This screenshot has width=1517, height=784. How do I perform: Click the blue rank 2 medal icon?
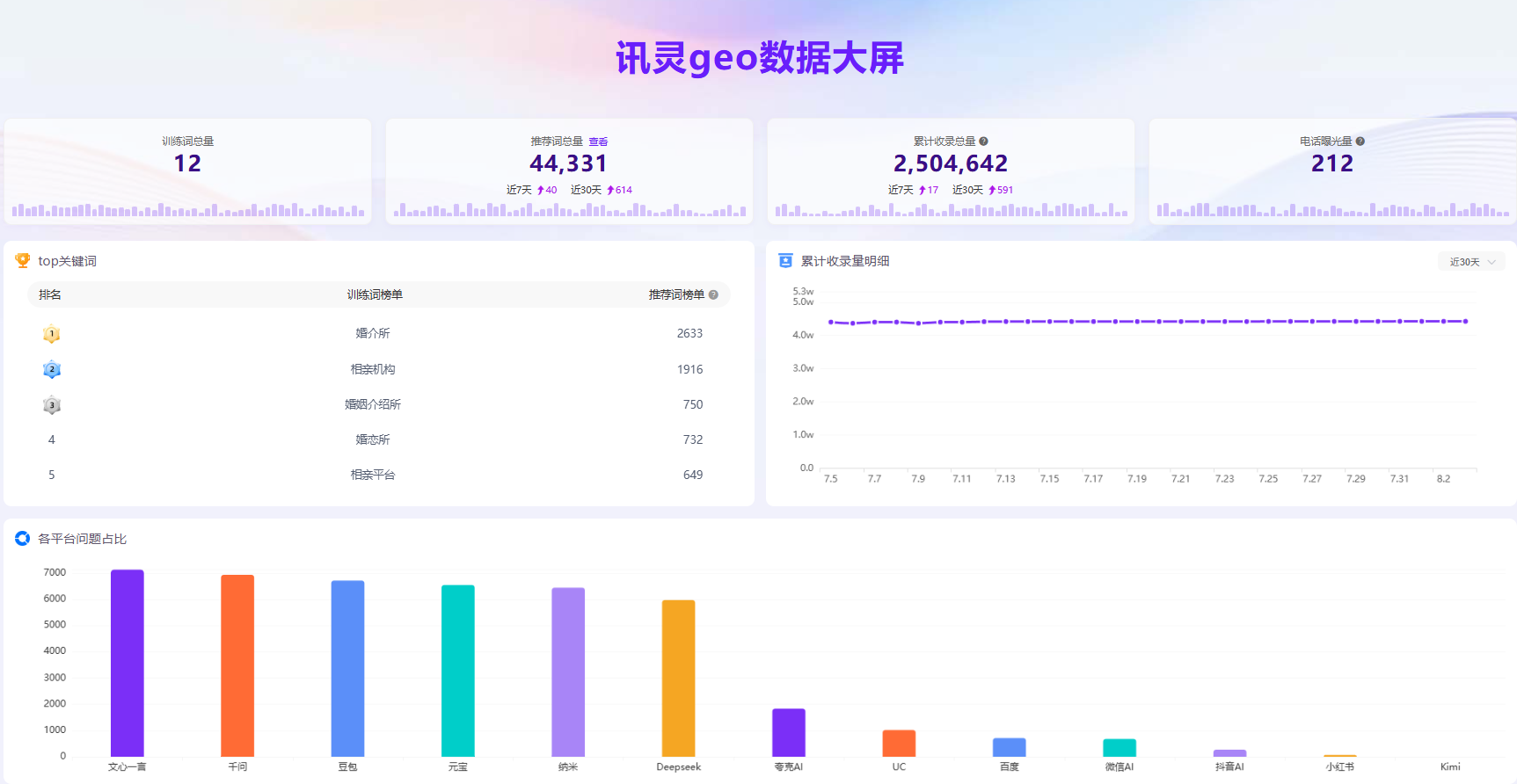(x=52, y=369)
